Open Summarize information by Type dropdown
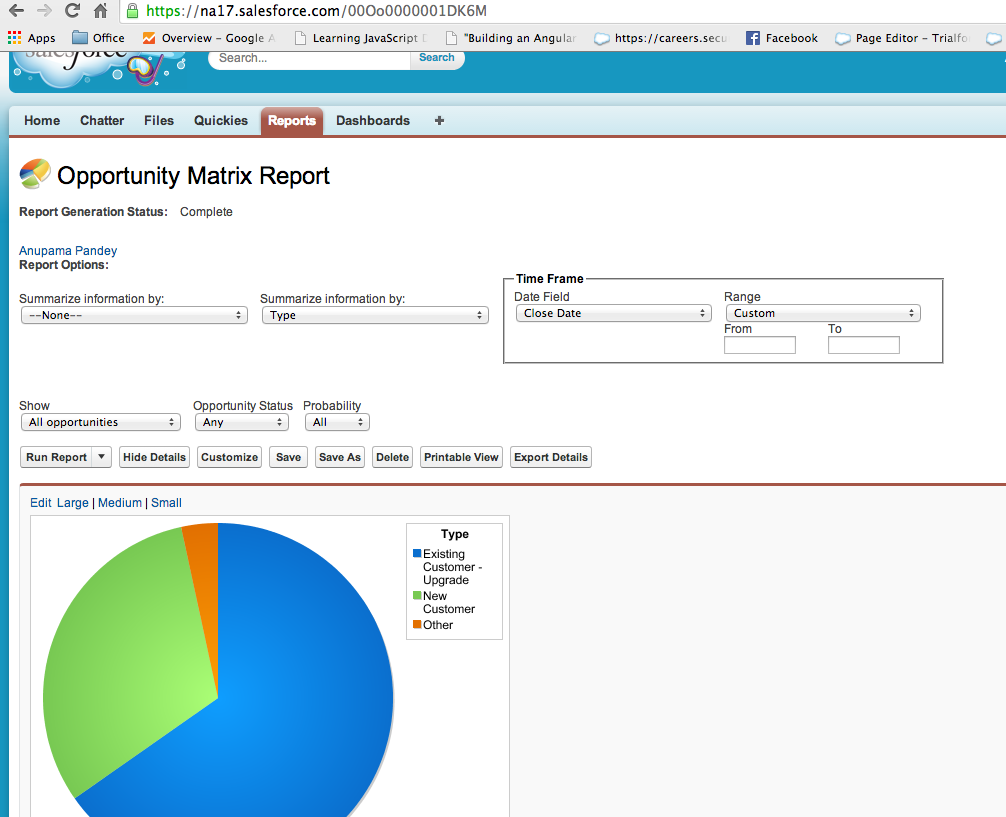The image size is (1006, 817). [x=375, y=315]
